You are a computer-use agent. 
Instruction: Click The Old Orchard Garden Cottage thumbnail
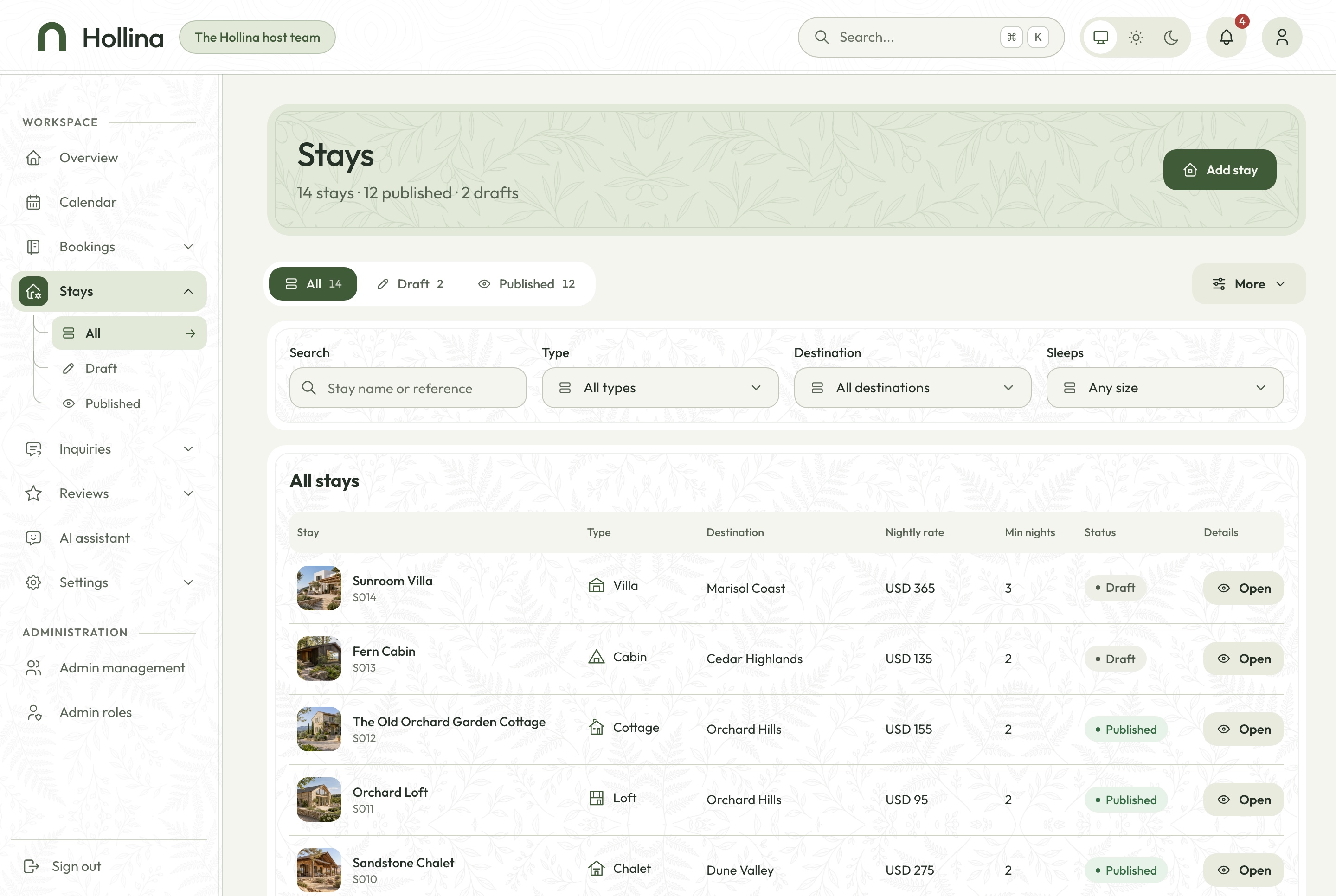319,729
